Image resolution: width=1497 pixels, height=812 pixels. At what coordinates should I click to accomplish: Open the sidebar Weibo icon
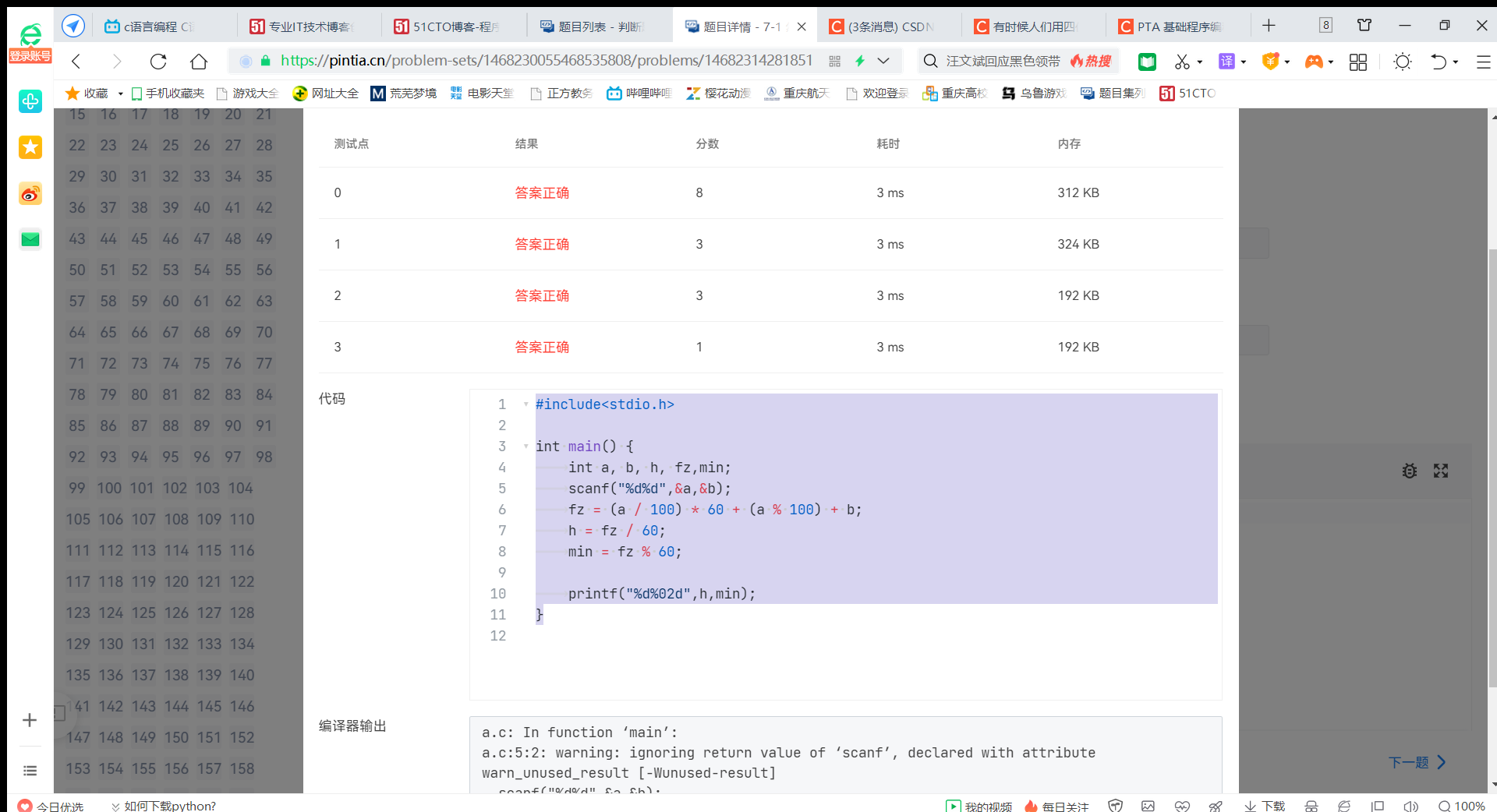(30, 193)
